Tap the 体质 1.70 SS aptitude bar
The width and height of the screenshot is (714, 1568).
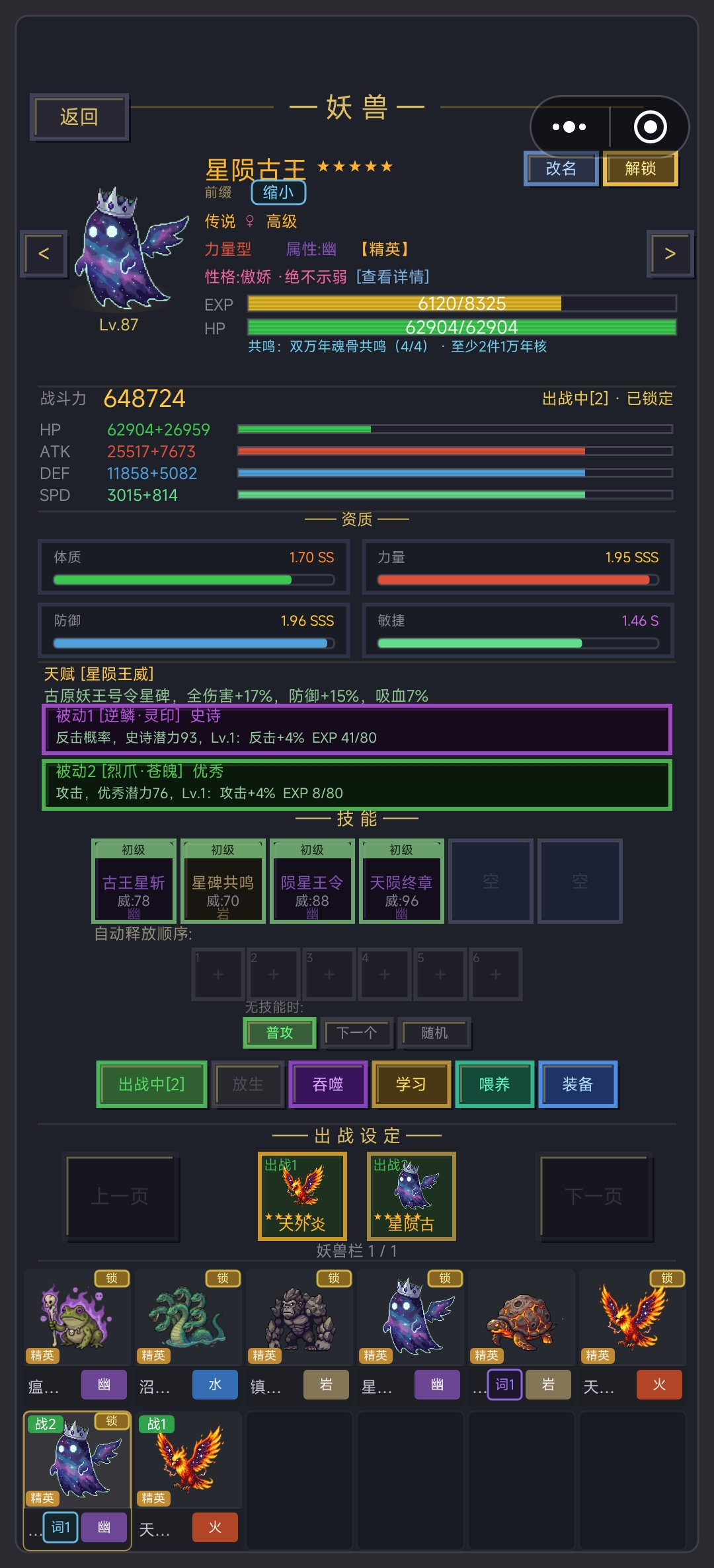point(194,579)
